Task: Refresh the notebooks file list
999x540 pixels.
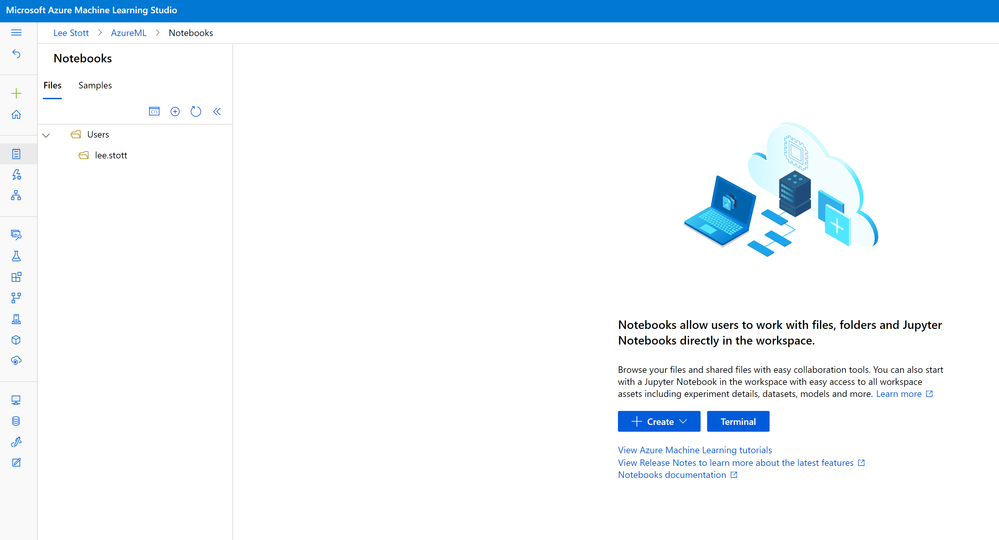Action: pos(196,111)
